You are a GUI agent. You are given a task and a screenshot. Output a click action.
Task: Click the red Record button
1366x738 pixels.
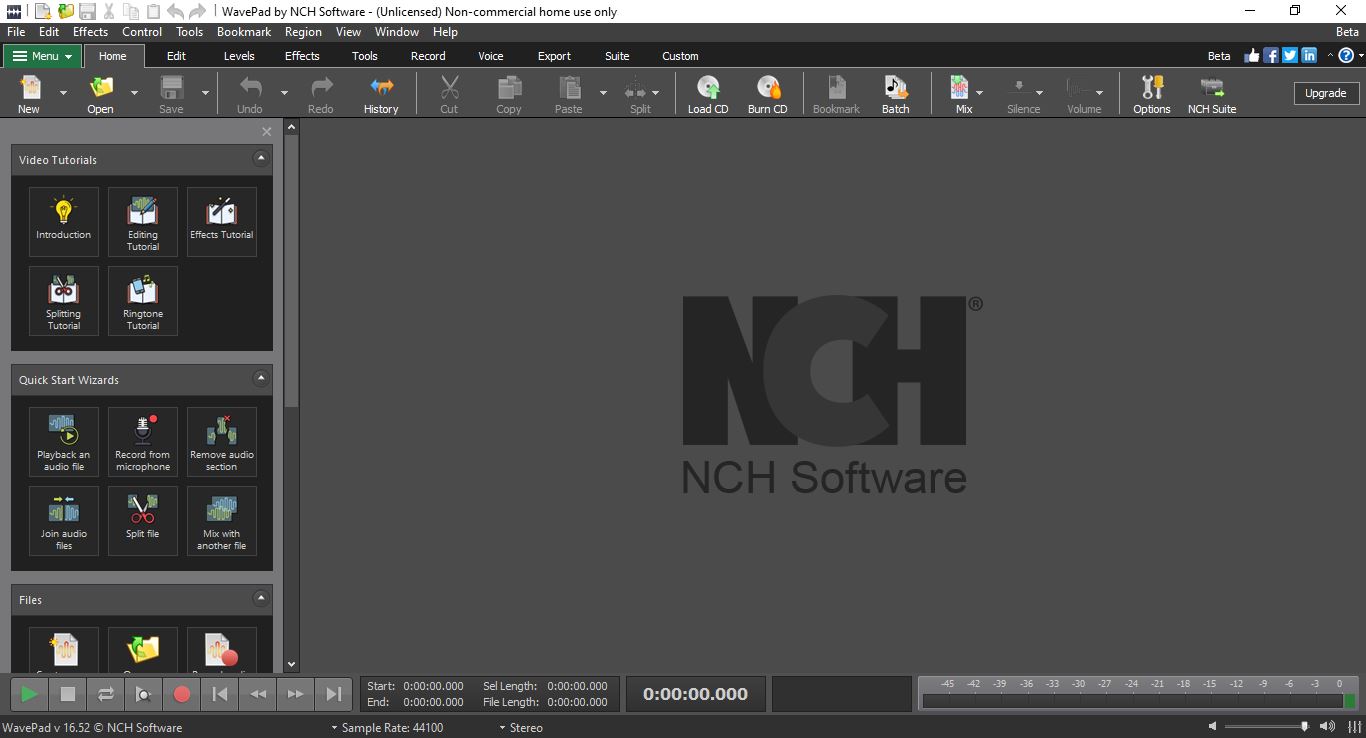tap(181, 693)
